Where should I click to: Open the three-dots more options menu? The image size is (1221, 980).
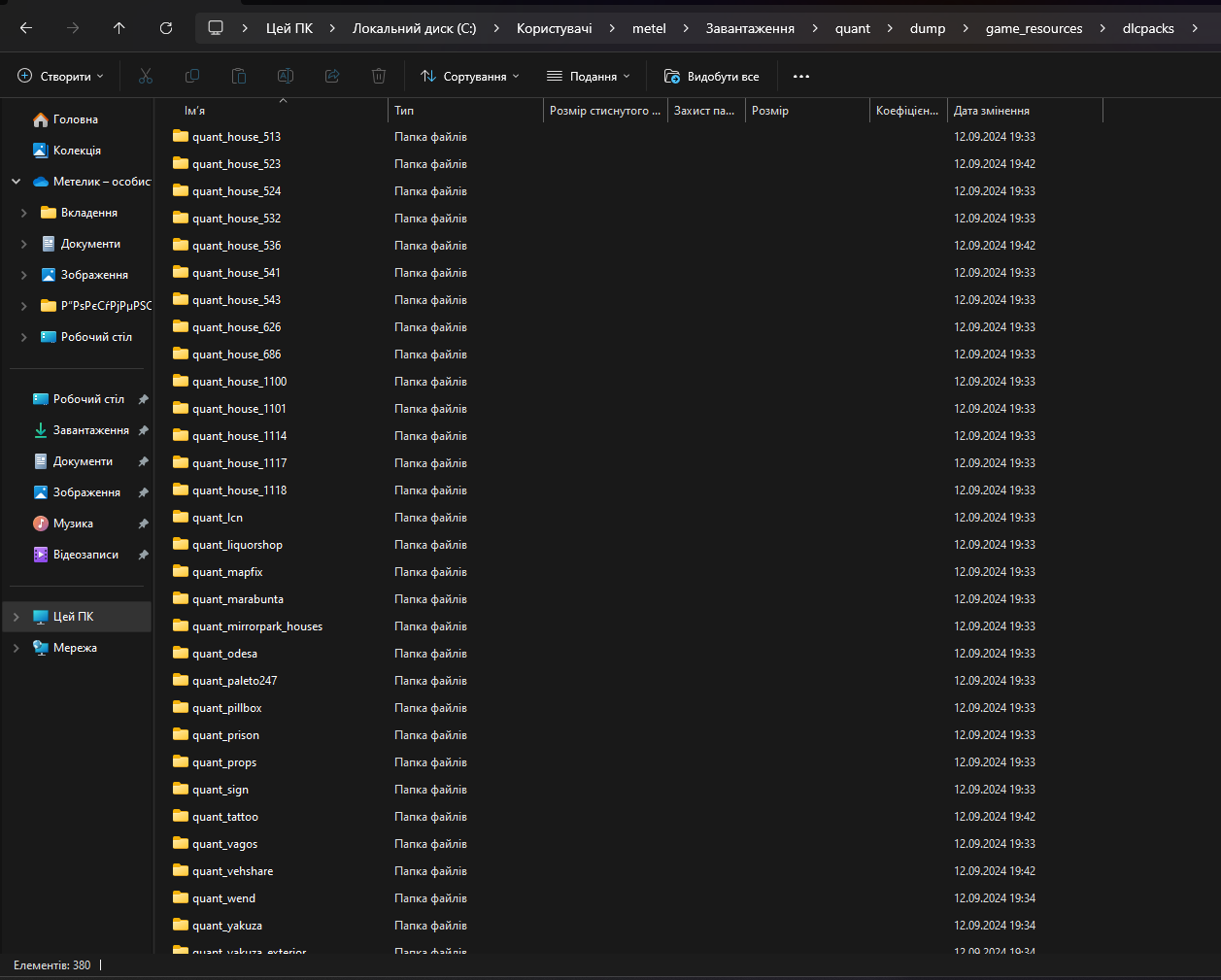tap(801, 76)
